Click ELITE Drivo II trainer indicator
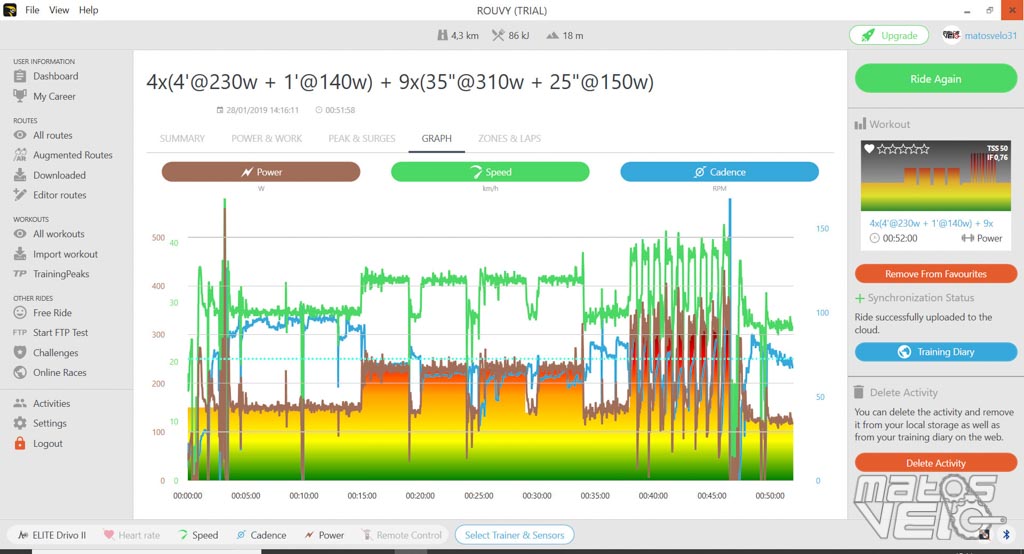This screenshot has height=554, width=1024. coord(52,535)
